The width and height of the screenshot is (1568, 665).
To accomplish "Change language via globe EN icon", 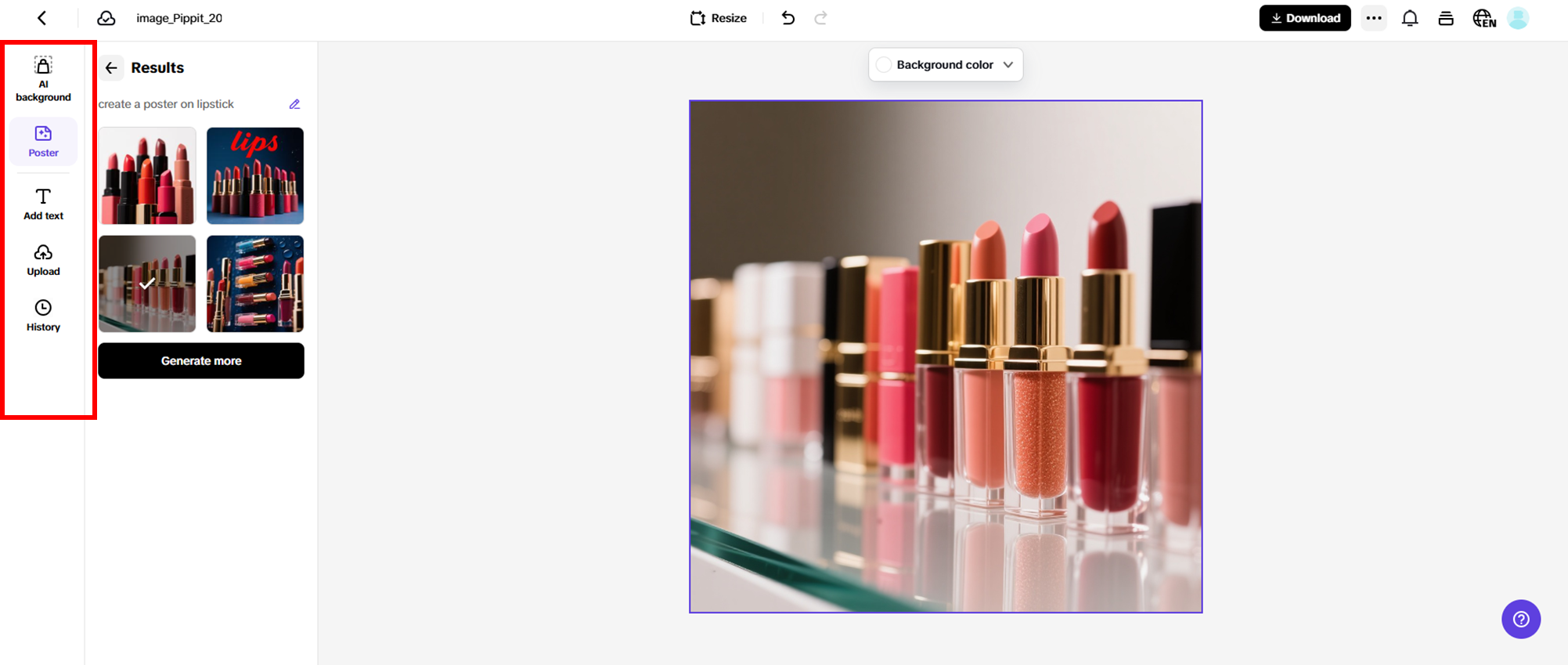I will point(1484,18).
